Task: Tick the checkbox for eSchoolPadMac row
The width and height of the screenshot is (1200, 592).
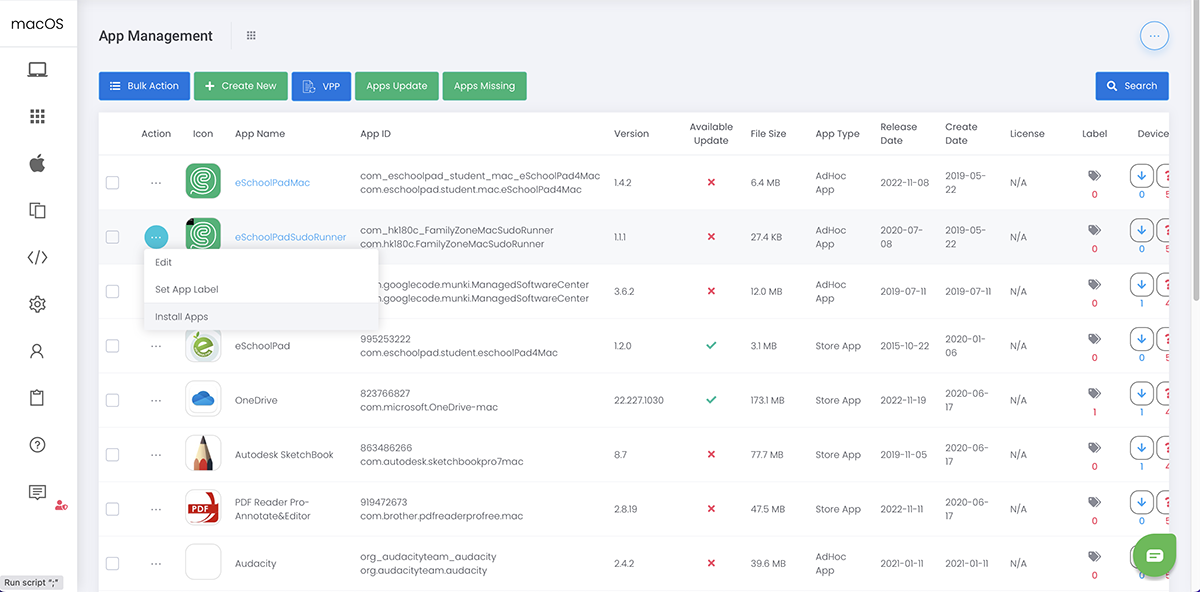Action: tap(112, 182)
